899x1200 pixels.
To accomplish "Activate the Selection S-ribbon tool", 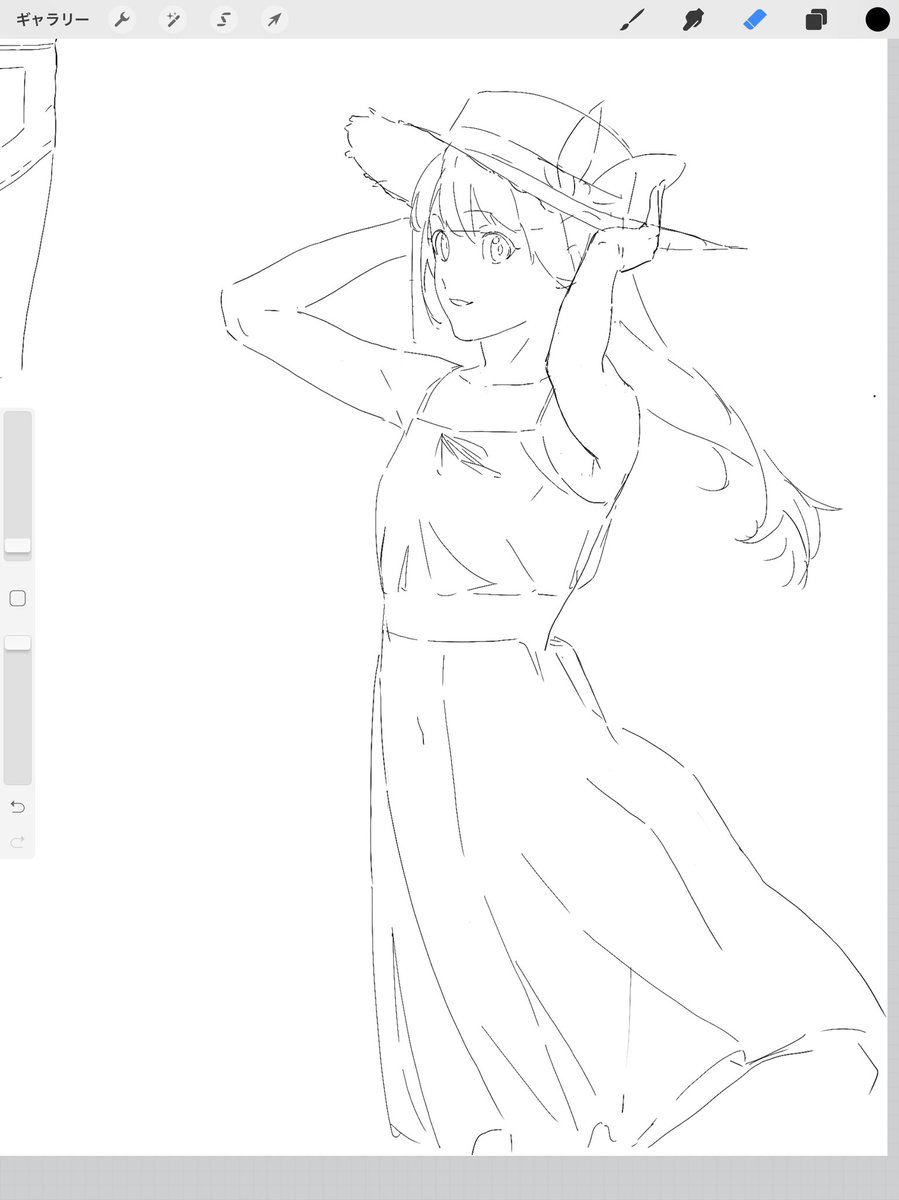I will pos(224,20).
